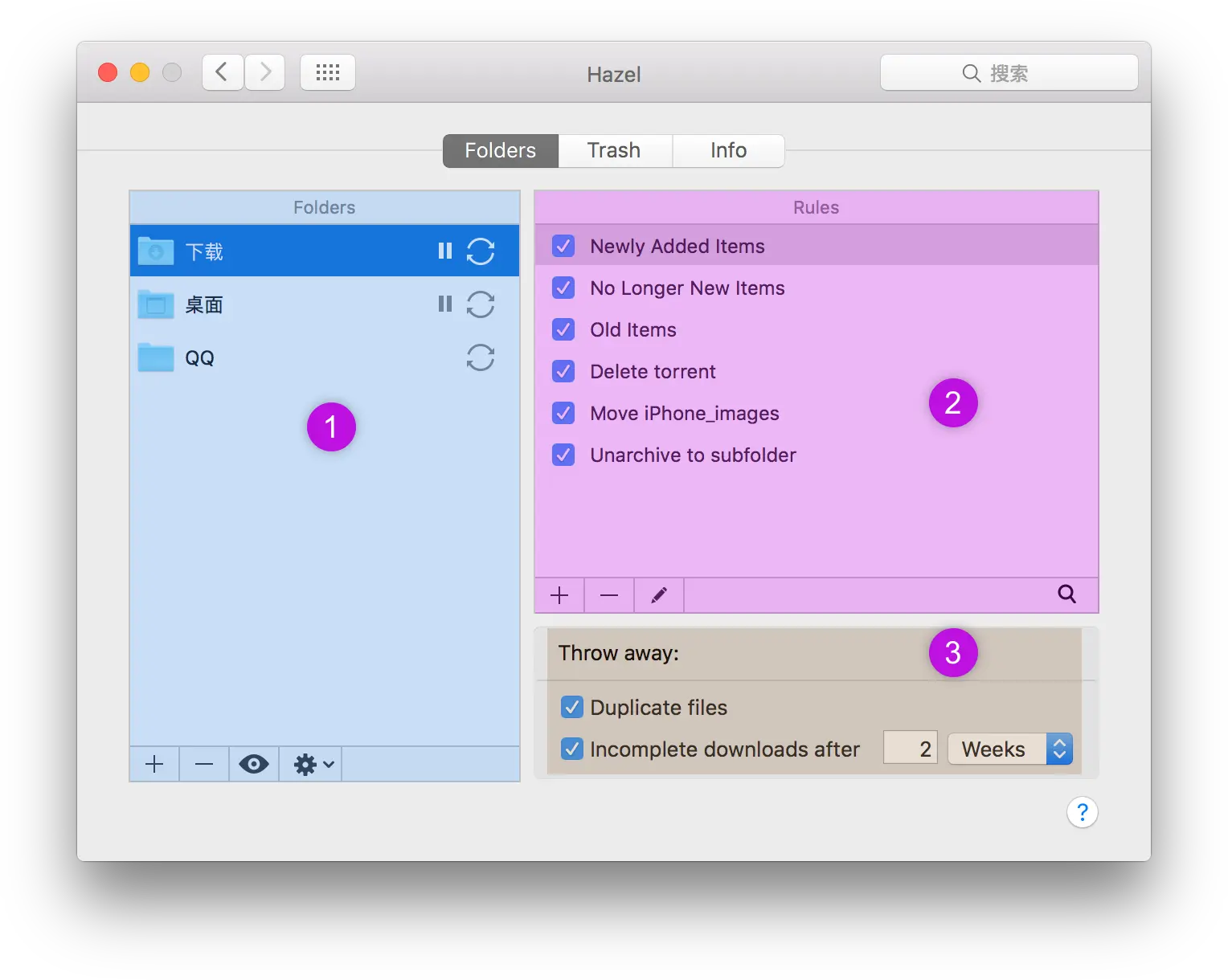Disable the Delete torrent rule
The height and width of the screenshot is (980, 1228).
click(563, 371)
